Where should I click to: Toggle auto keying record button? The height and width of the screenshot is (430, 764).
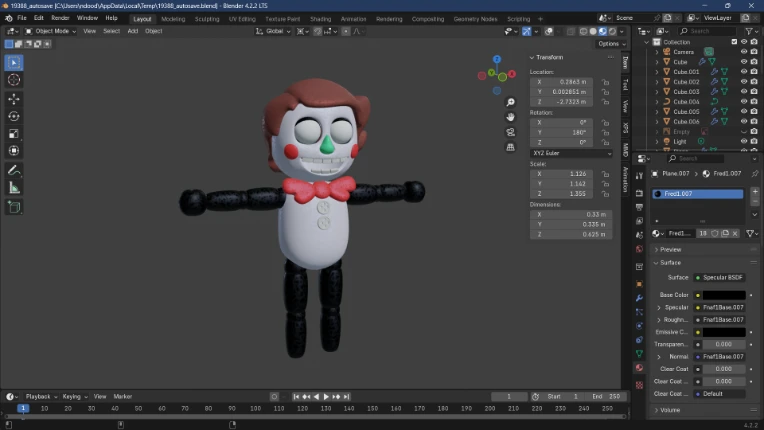click(274, 397)
